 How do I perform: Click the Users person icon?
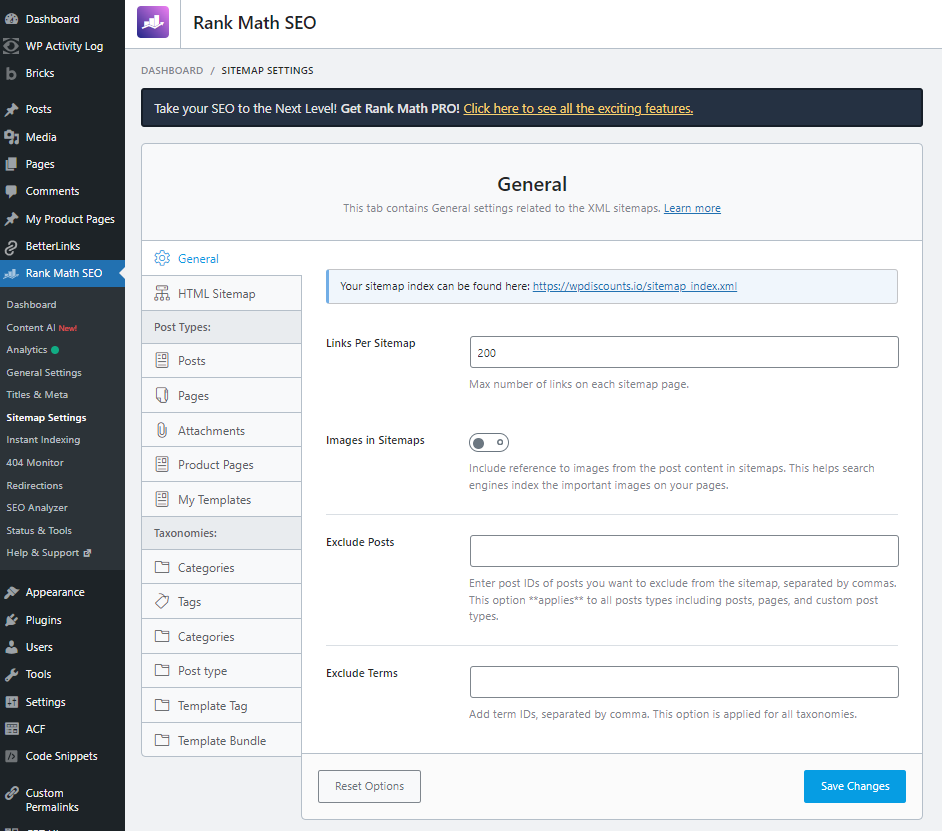pyautogui.click(x=11, y=647)
